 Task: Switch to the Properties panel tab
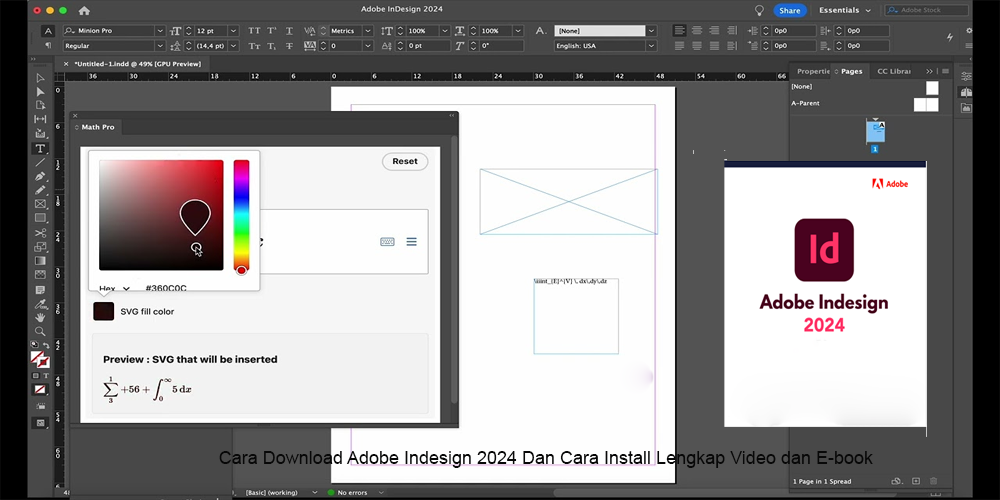click(813, 71)
